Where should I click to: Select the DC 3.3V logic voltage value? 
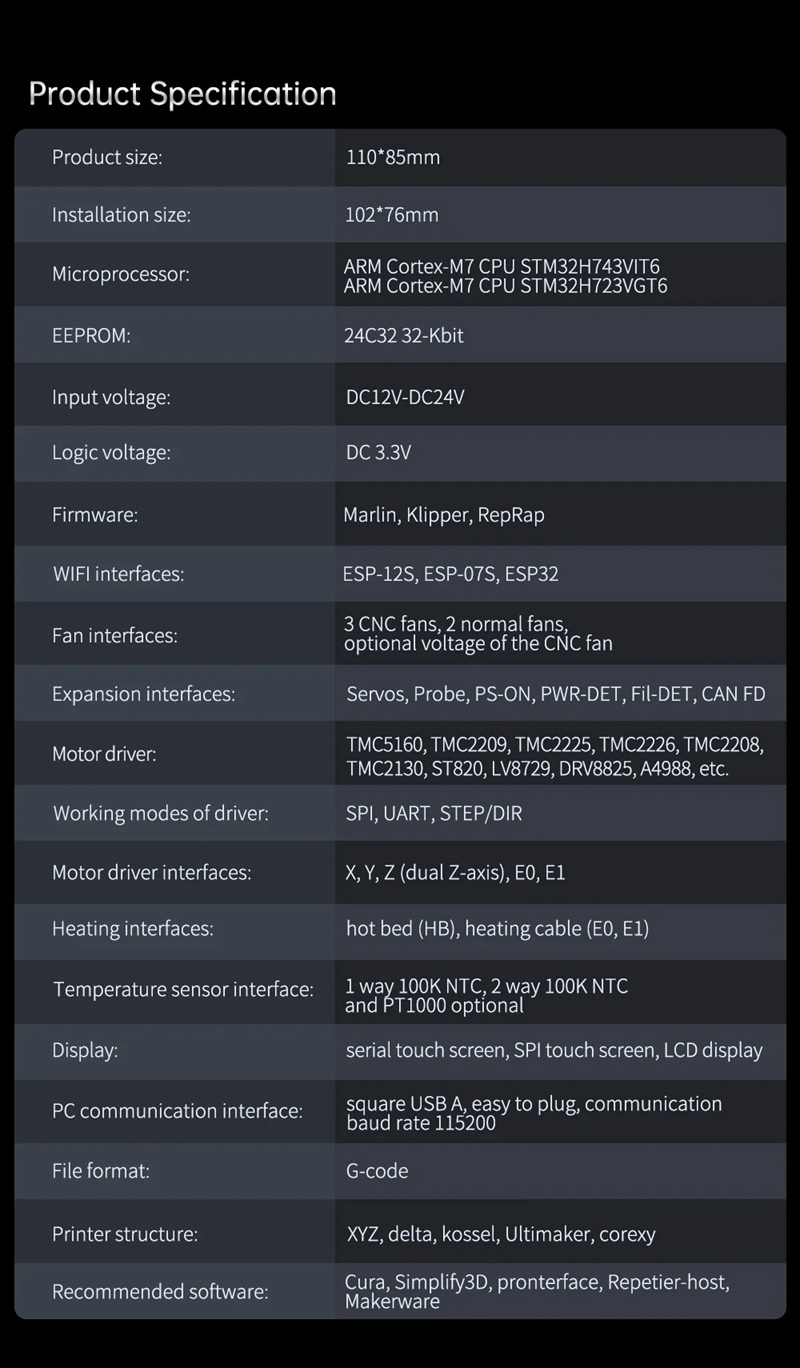(x=378, y=453)
